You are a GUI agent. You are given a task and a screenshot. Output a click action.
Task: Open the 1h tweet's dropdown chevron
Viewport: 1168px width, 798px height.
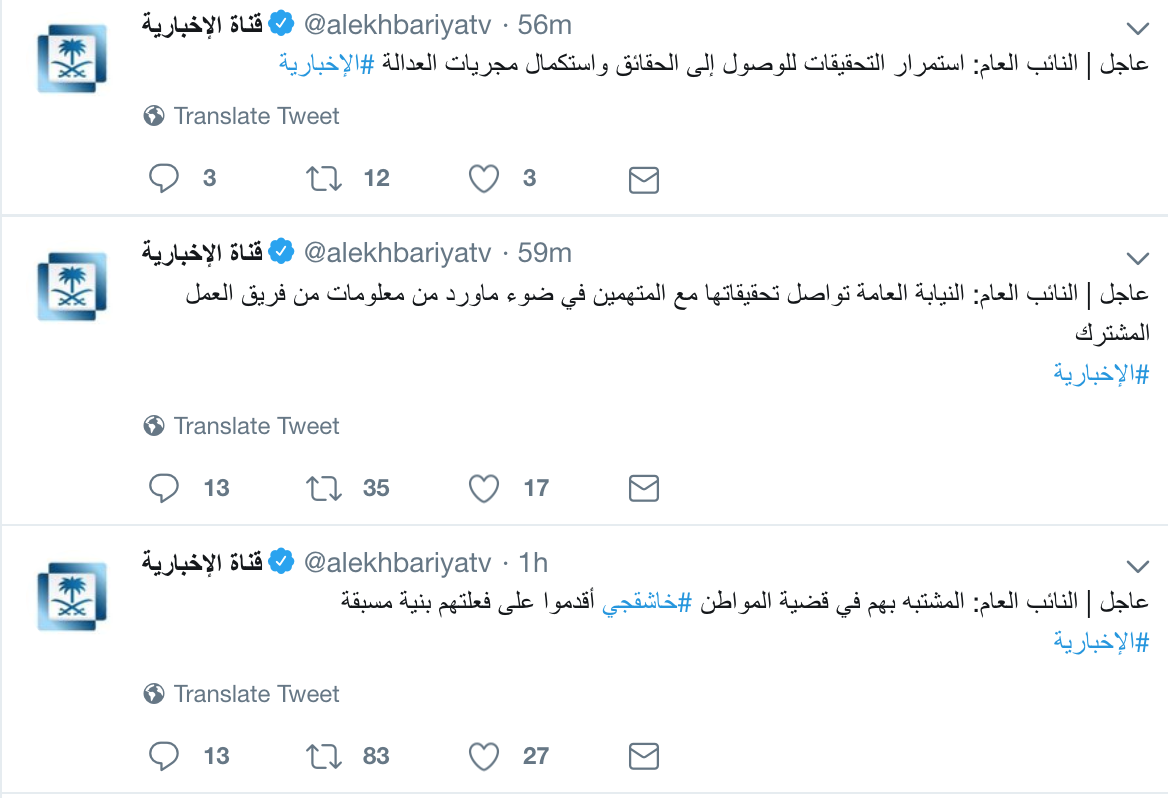(1137, 566)
